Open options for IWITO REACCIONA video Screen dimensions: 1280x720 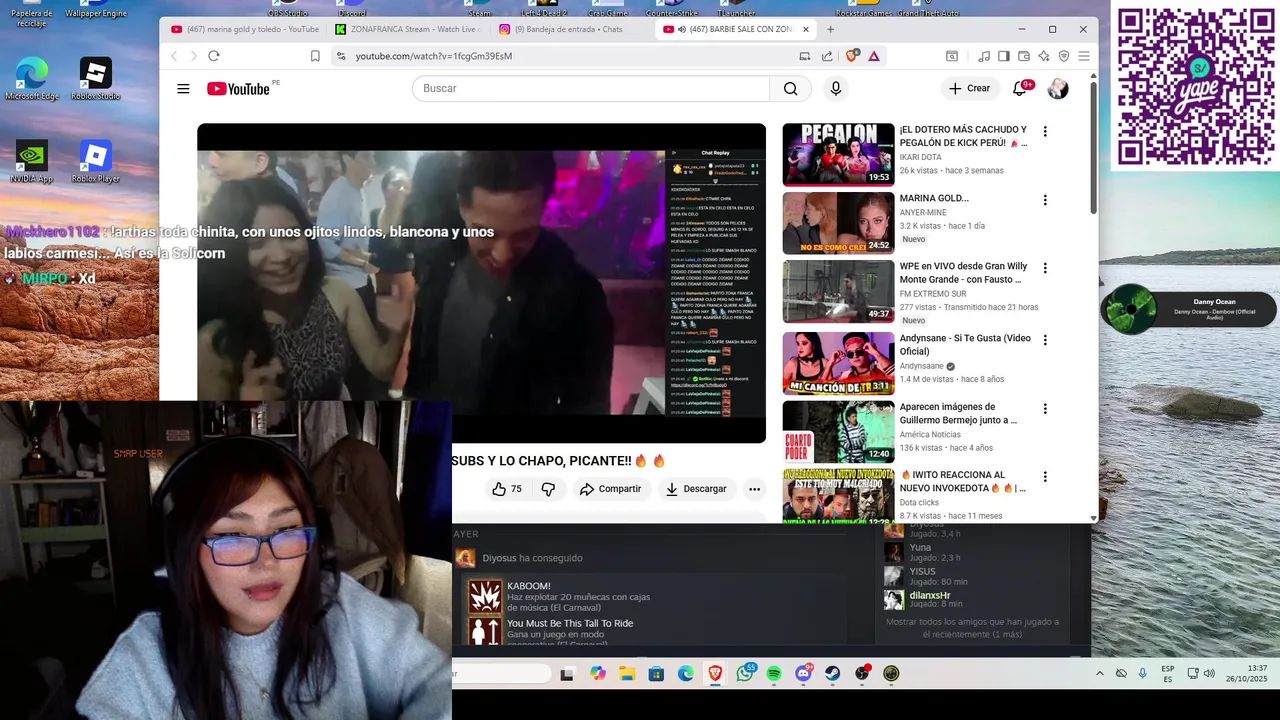click(1045, 477)
